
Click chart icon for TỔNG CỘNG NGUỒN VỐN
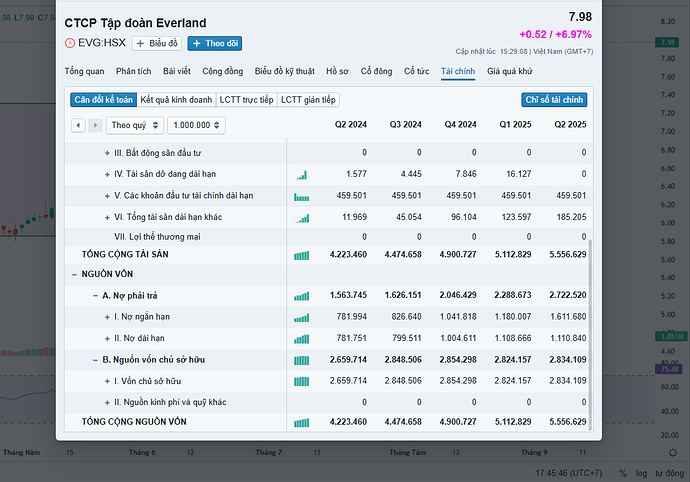click(301, 423)
